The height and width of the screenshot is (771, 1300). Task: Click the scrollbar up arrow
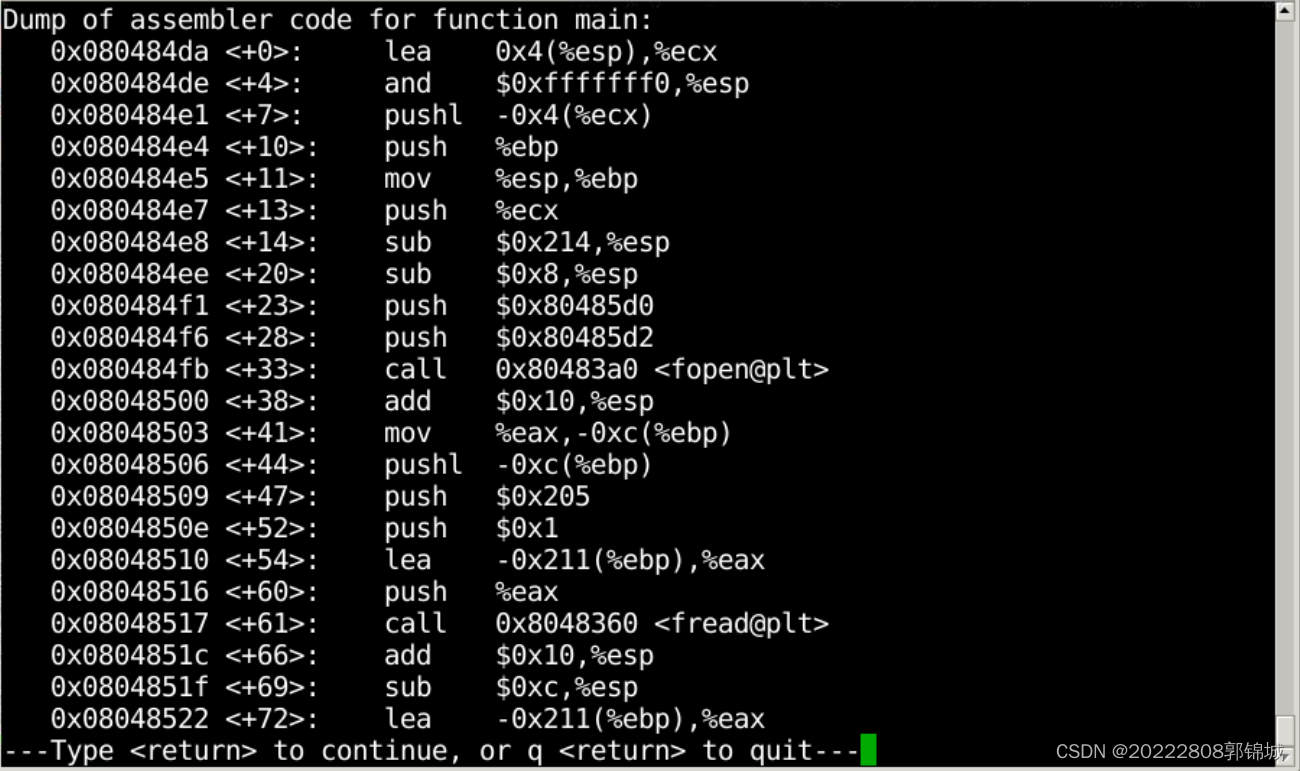click(x=1286, y=11)
